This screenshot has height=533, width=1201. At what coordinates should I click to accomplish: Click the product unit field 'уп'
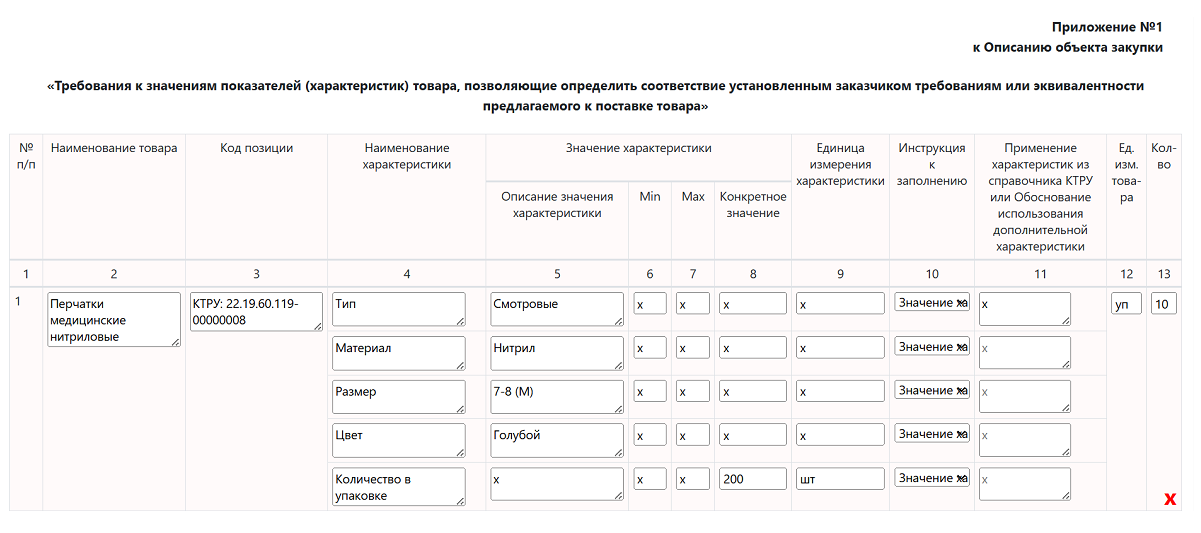[1126, 303]
